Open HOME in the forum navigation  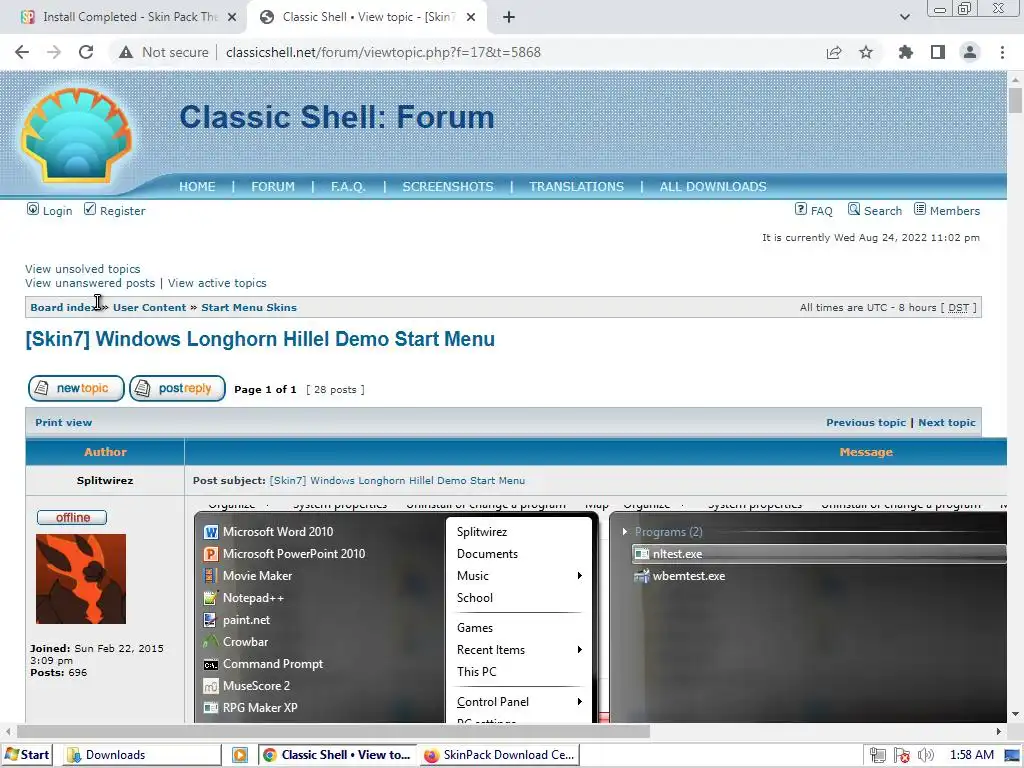(x=197, y=187)
